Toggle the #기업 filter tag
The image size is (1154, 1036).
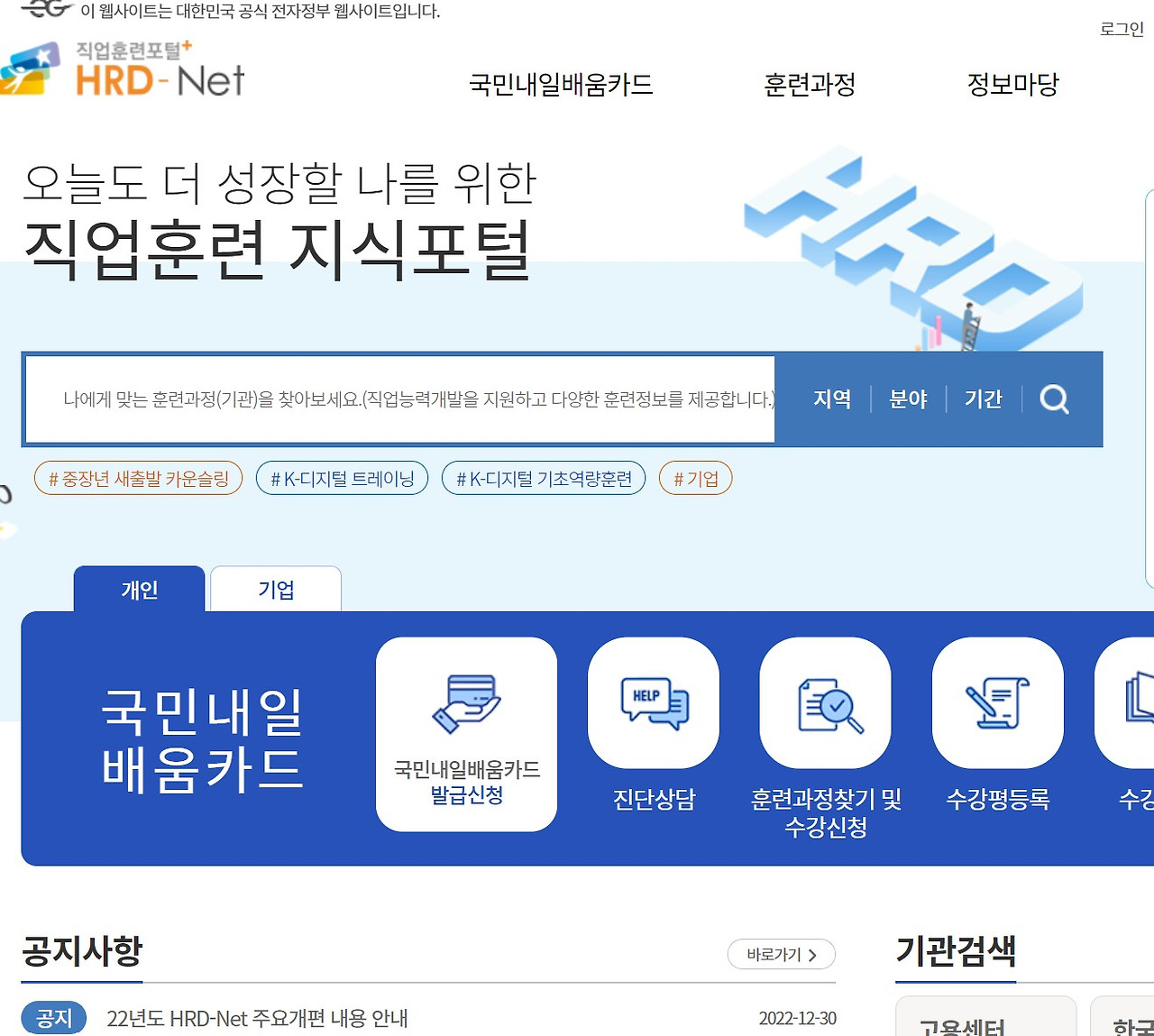click(x=694, y=478)
